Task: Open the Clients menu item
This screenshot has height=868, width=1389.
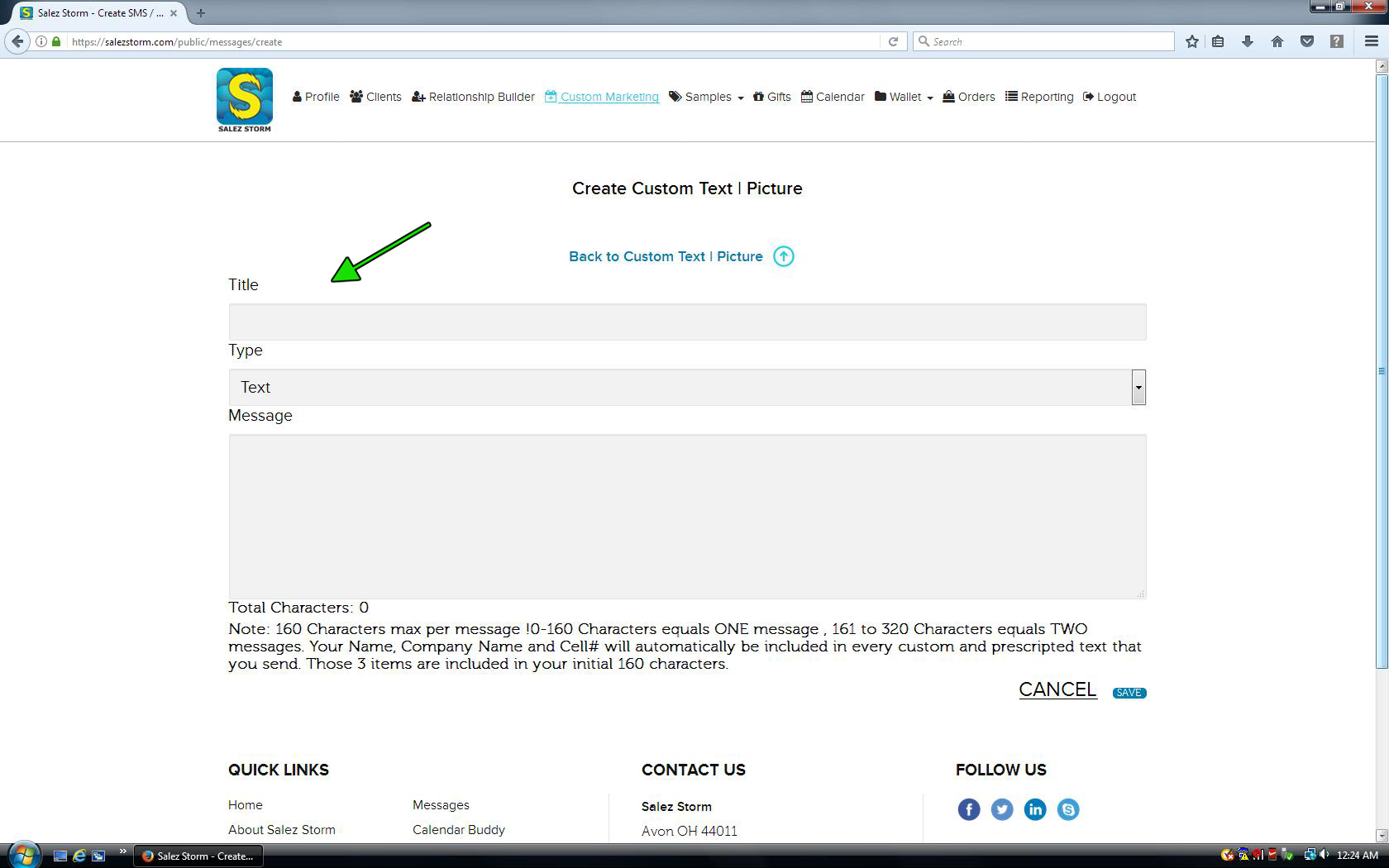Action: click(375, 97)
